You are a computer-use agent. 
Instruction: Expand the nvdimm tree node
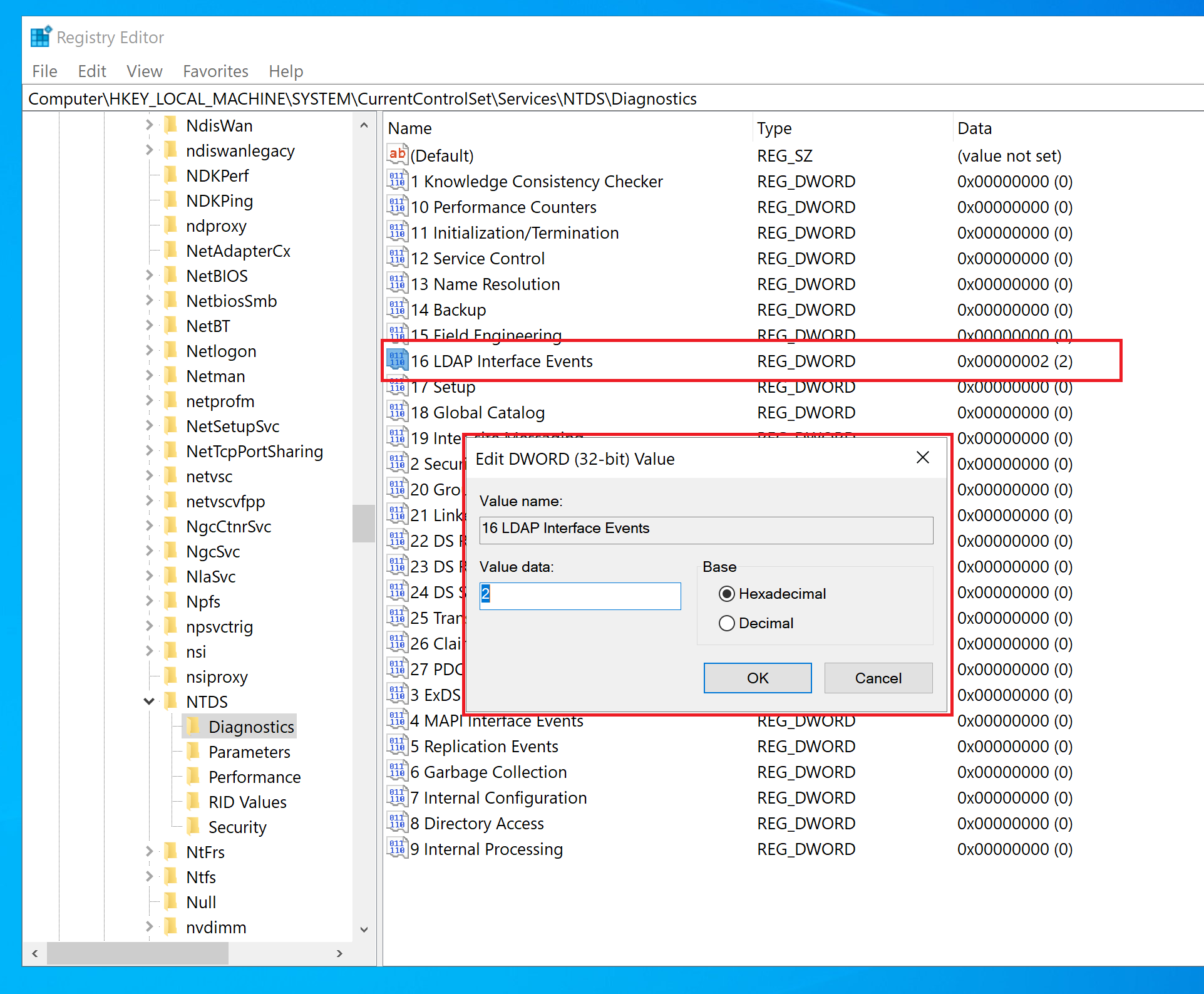point(149,926)
